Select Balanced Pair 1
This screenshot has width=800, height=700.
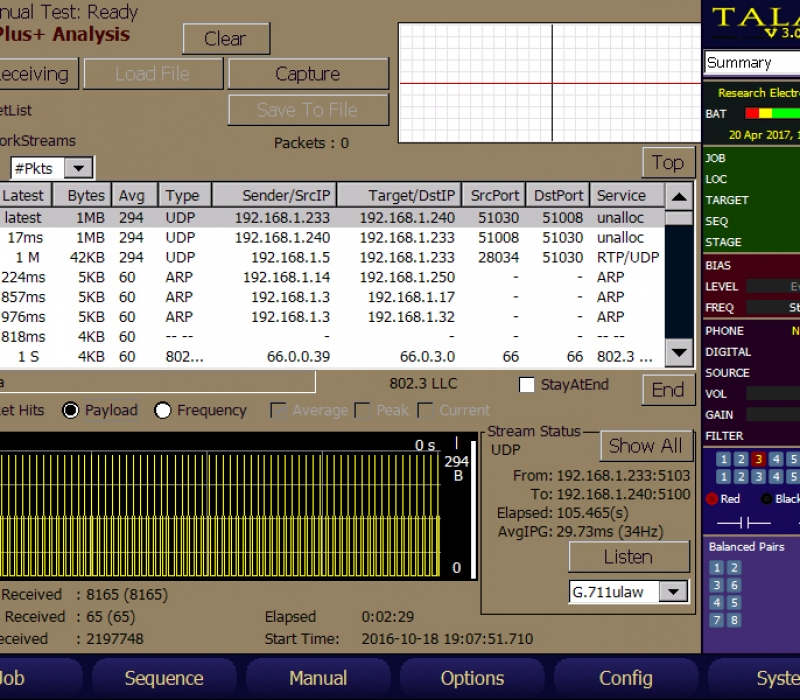[x=716, y=567]
